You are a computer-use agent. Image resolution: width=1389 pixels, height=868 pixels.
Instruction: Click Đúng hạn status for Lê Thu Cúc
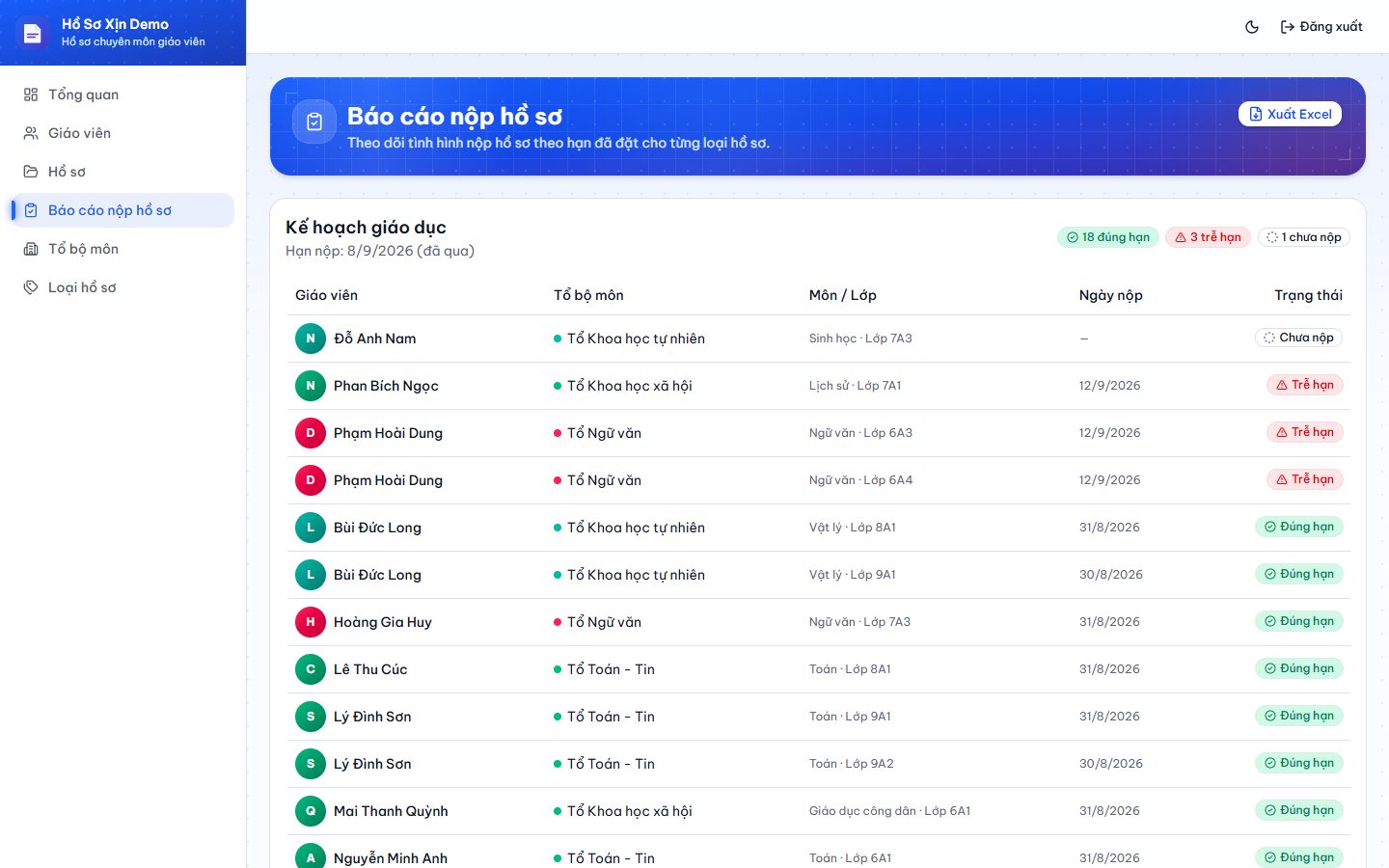click(x=1298, y=668)
